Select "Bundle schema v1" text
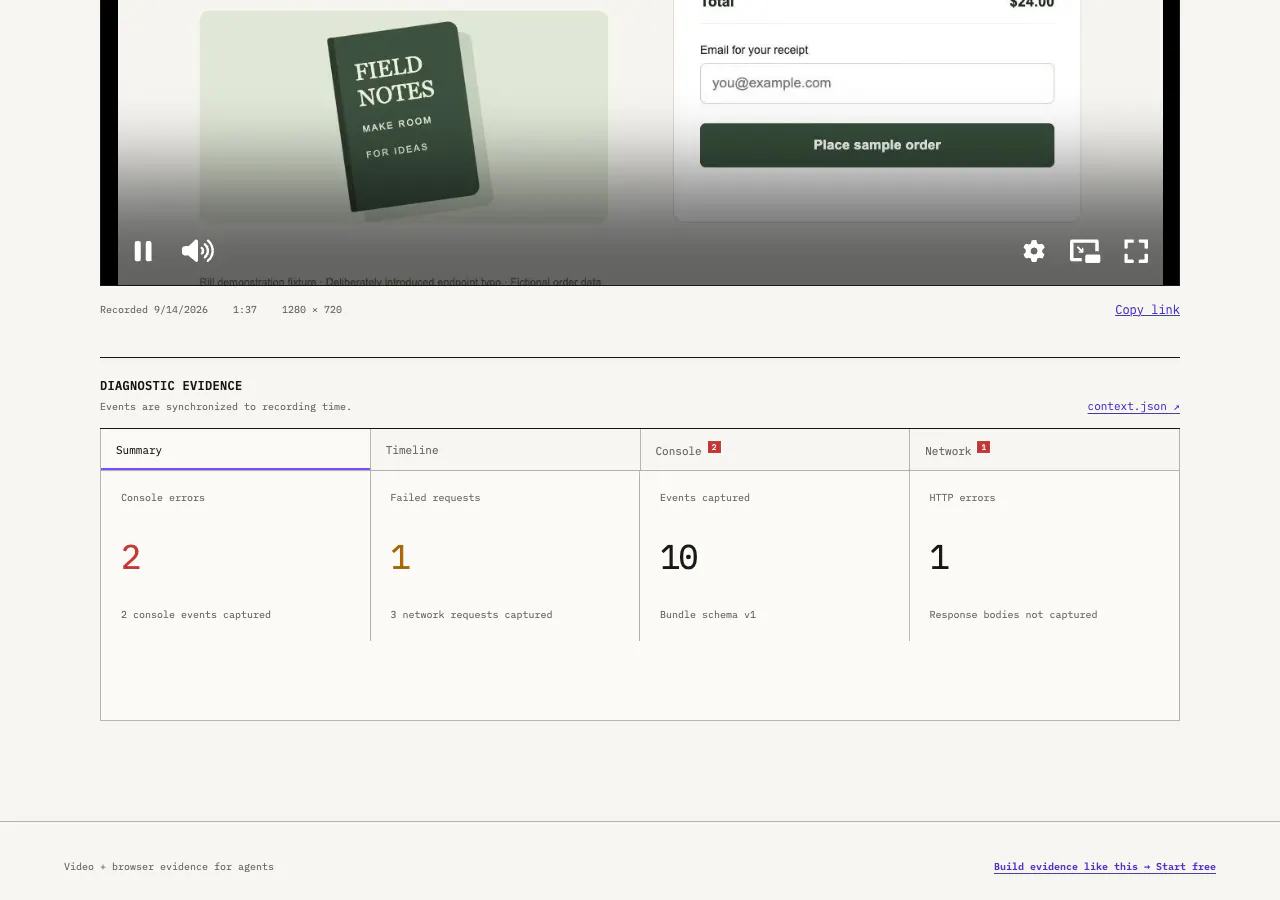Screen dimensions: 1280x900 click(708, 615)
